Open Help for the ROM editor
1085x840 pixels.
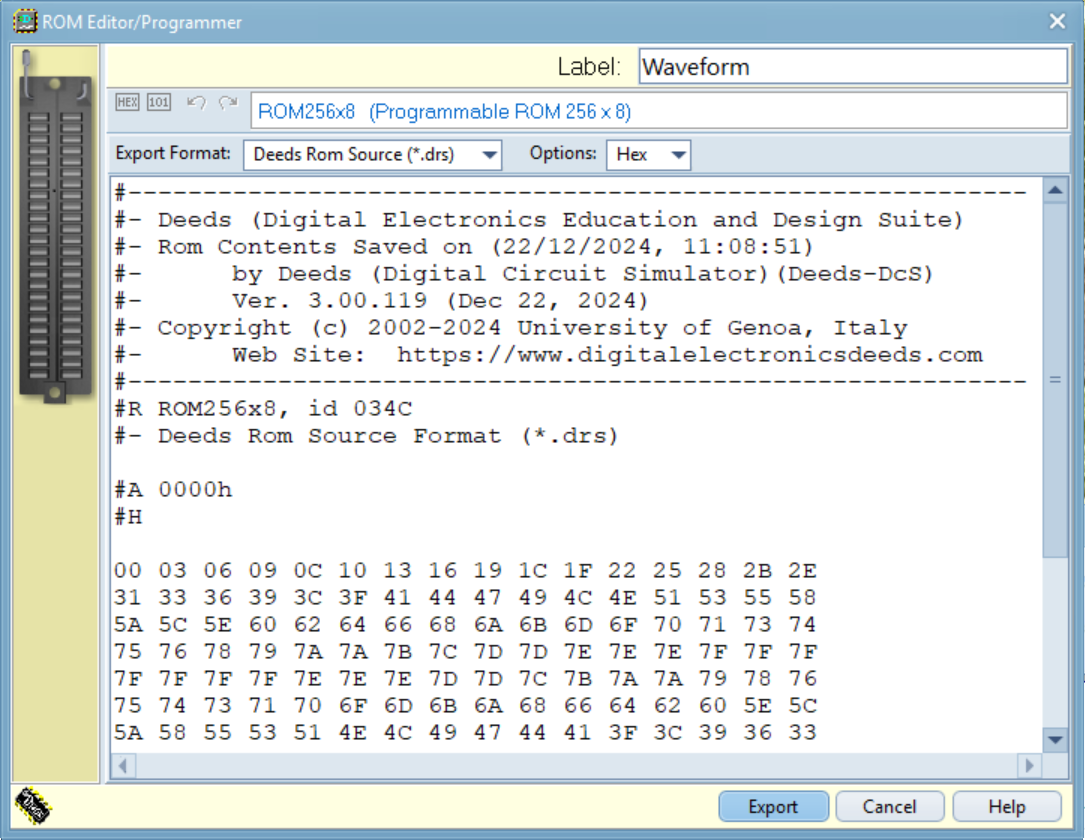click(1007, 807)
